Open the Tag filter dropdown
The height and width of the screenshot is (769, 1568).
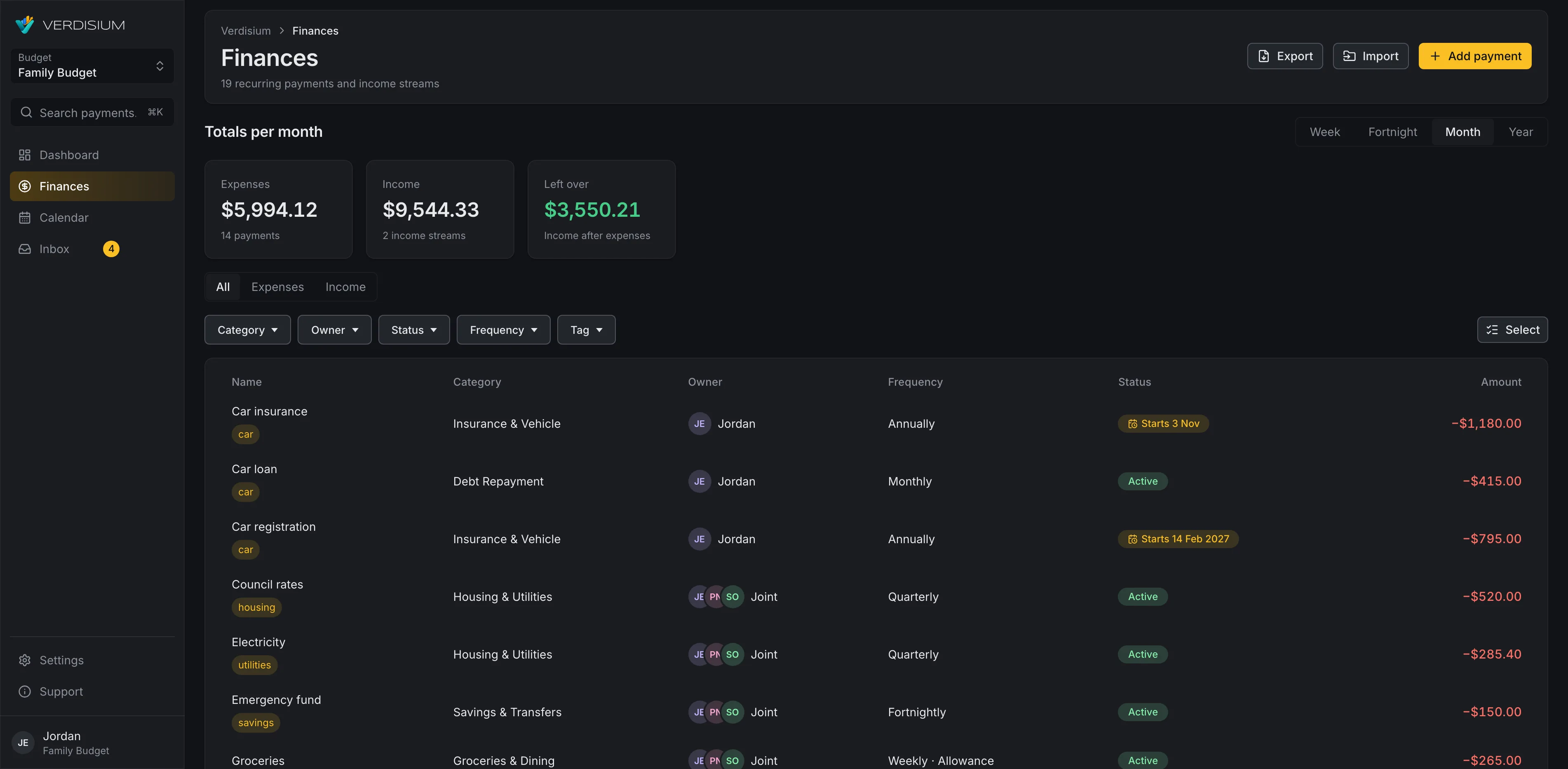click(x=586, y=330)
